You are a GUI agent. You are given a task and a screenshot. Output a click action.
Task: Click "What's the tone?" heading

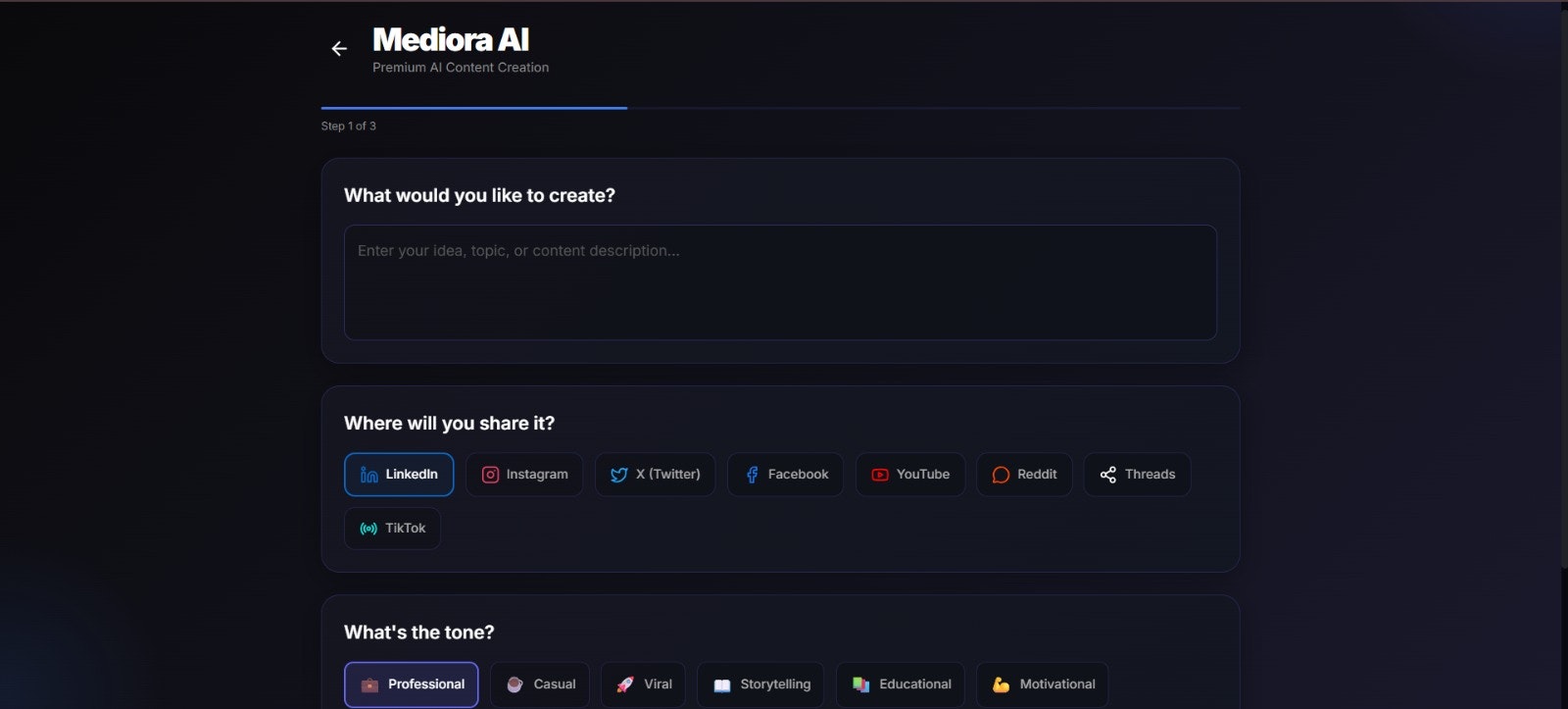click(x=419, y=633)
